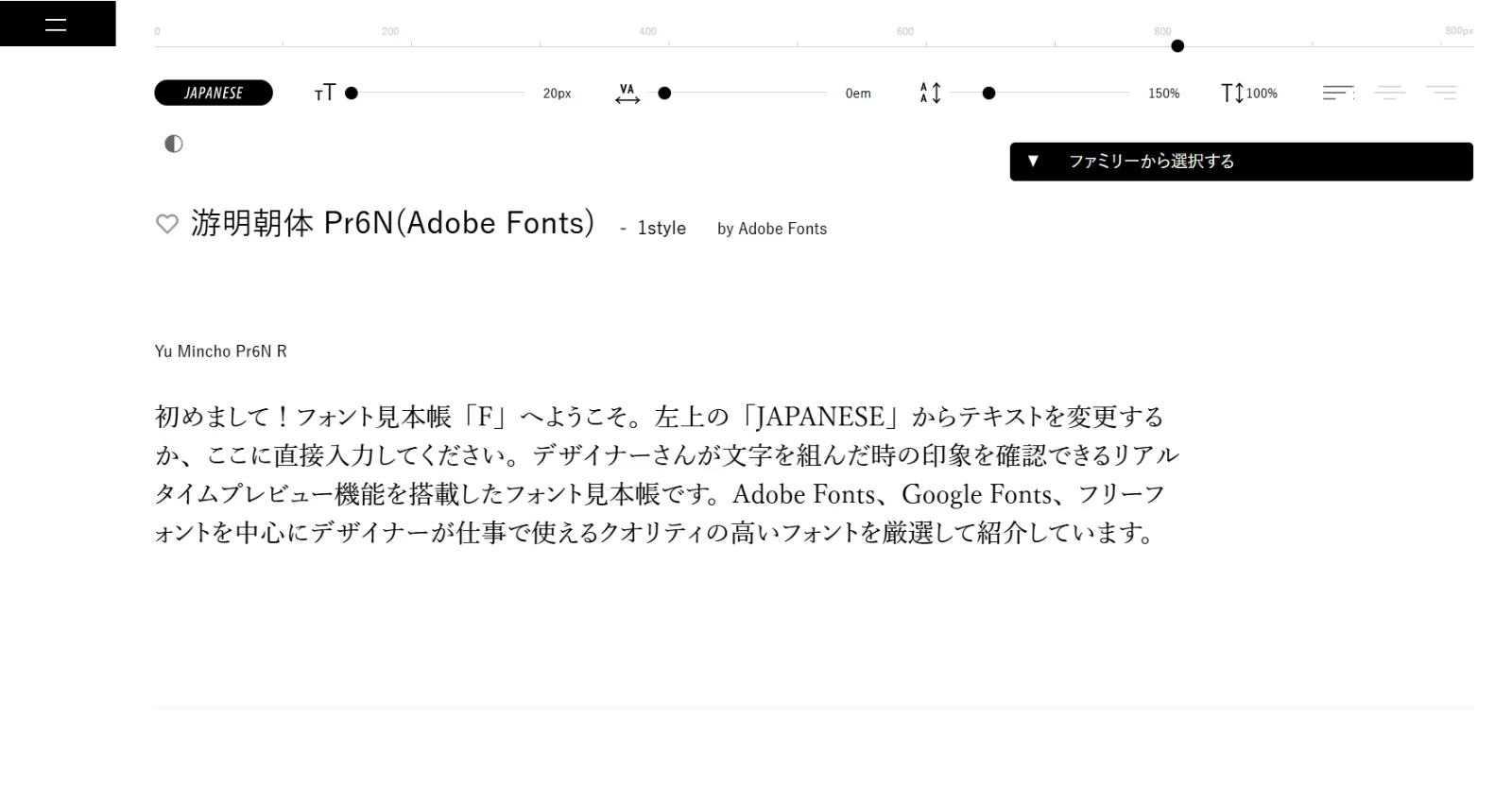The width and height of the screenshot is (1512, 804).
Task: Click into the Japanese sample text area
Action: [x=661, y=474]
